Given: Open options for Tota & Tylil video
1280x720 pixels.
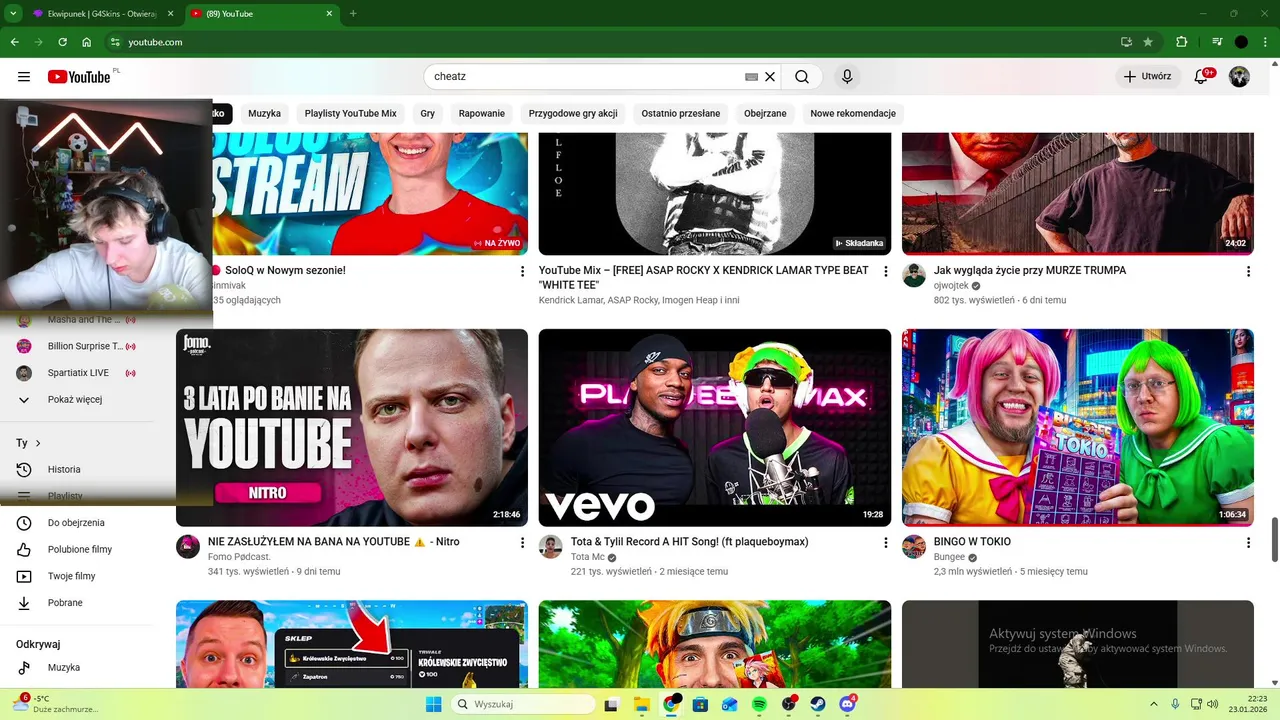Looking at the screenshot, I should (885, 542).
